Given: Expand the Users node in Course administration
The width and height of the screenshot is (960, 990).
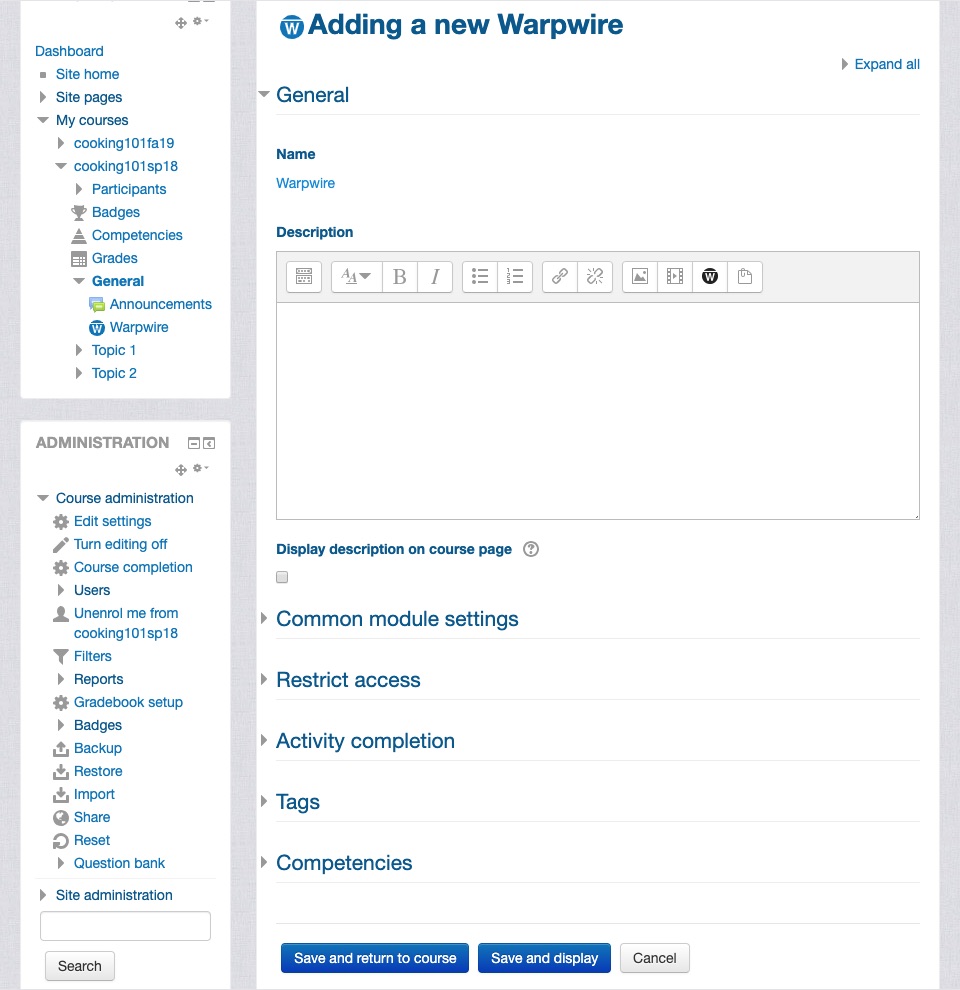Looking at the screenshot, I should coord(61,590).
